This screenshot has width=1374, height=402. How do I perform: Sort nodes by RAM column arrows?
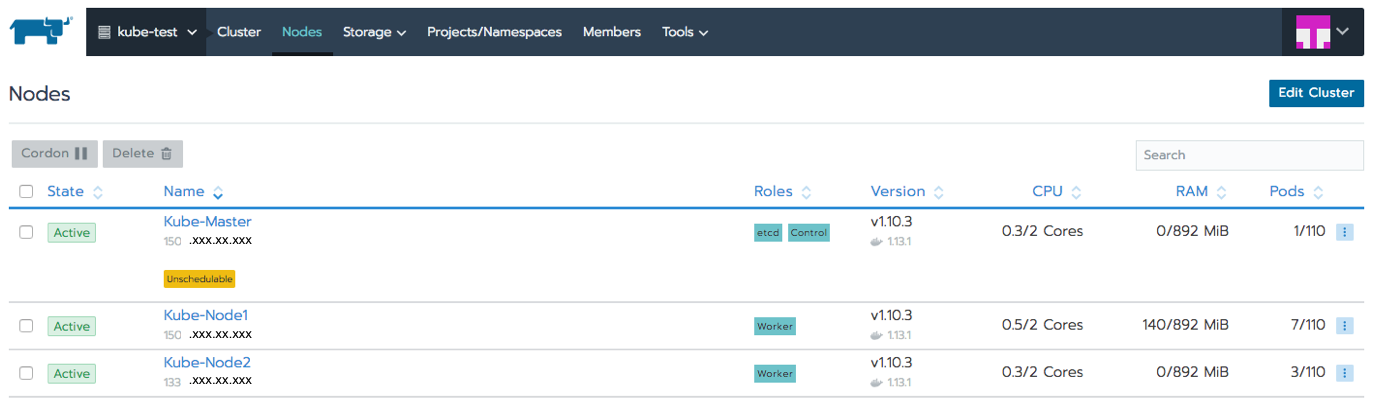pos(1222,192)
